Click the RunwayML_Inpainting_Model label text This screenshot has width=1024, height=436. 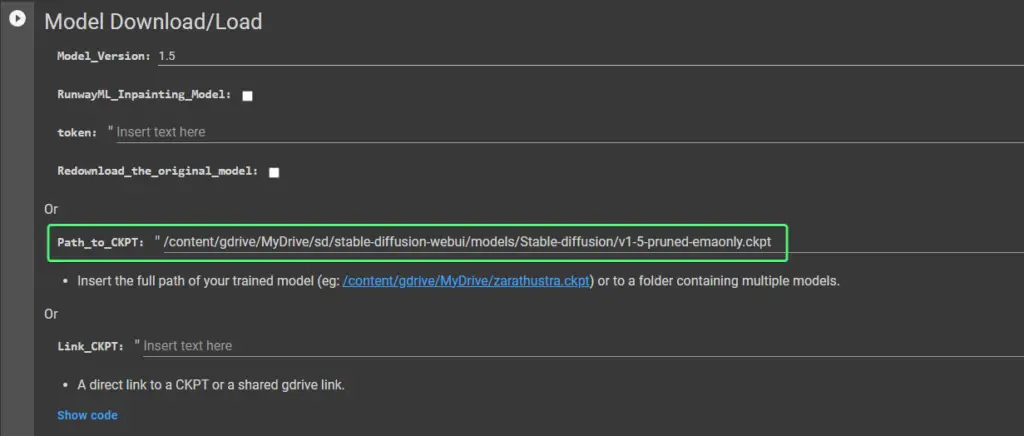click(x=145, y=95)
